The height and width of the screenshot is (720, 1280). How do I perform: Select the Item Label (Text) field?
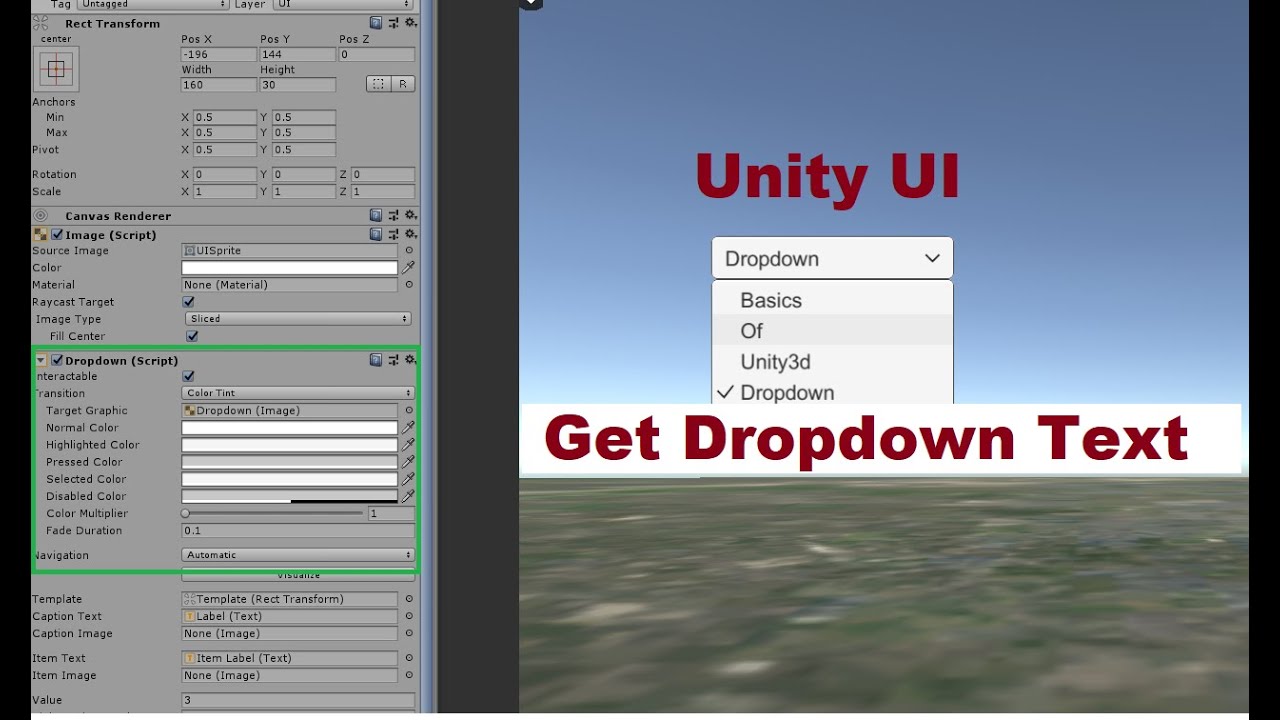[290, 658]
